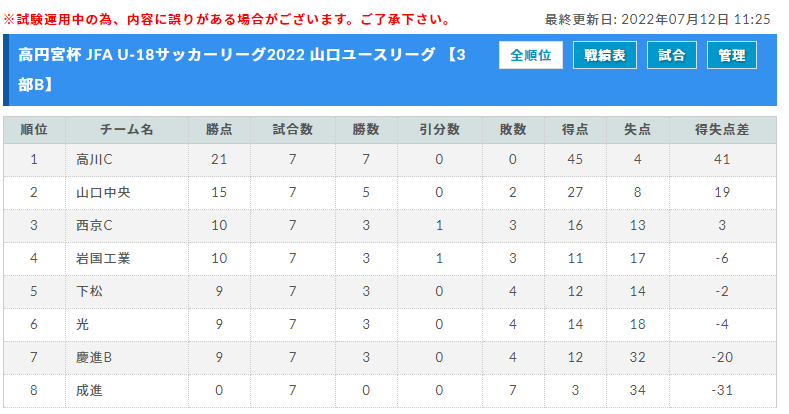This screenshot has height=414, width=789.
Task: Click the 試合数 column header
Action: 293,130
